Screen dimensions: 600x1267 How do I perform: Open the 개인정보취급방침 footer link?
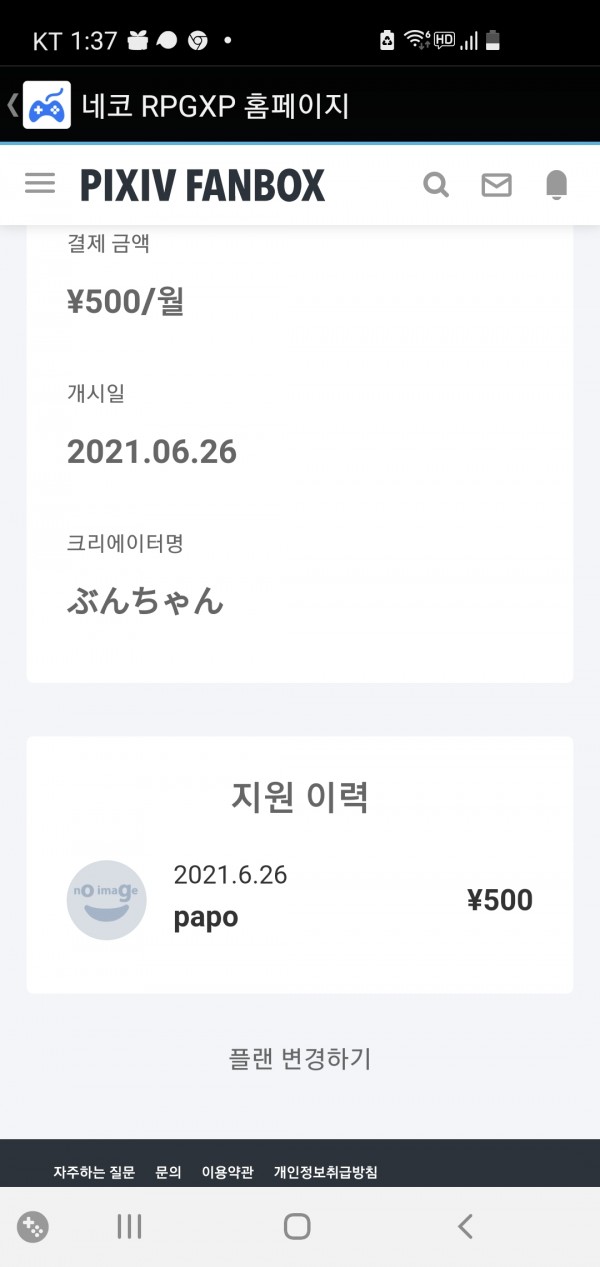click(x=325, y=1172)
